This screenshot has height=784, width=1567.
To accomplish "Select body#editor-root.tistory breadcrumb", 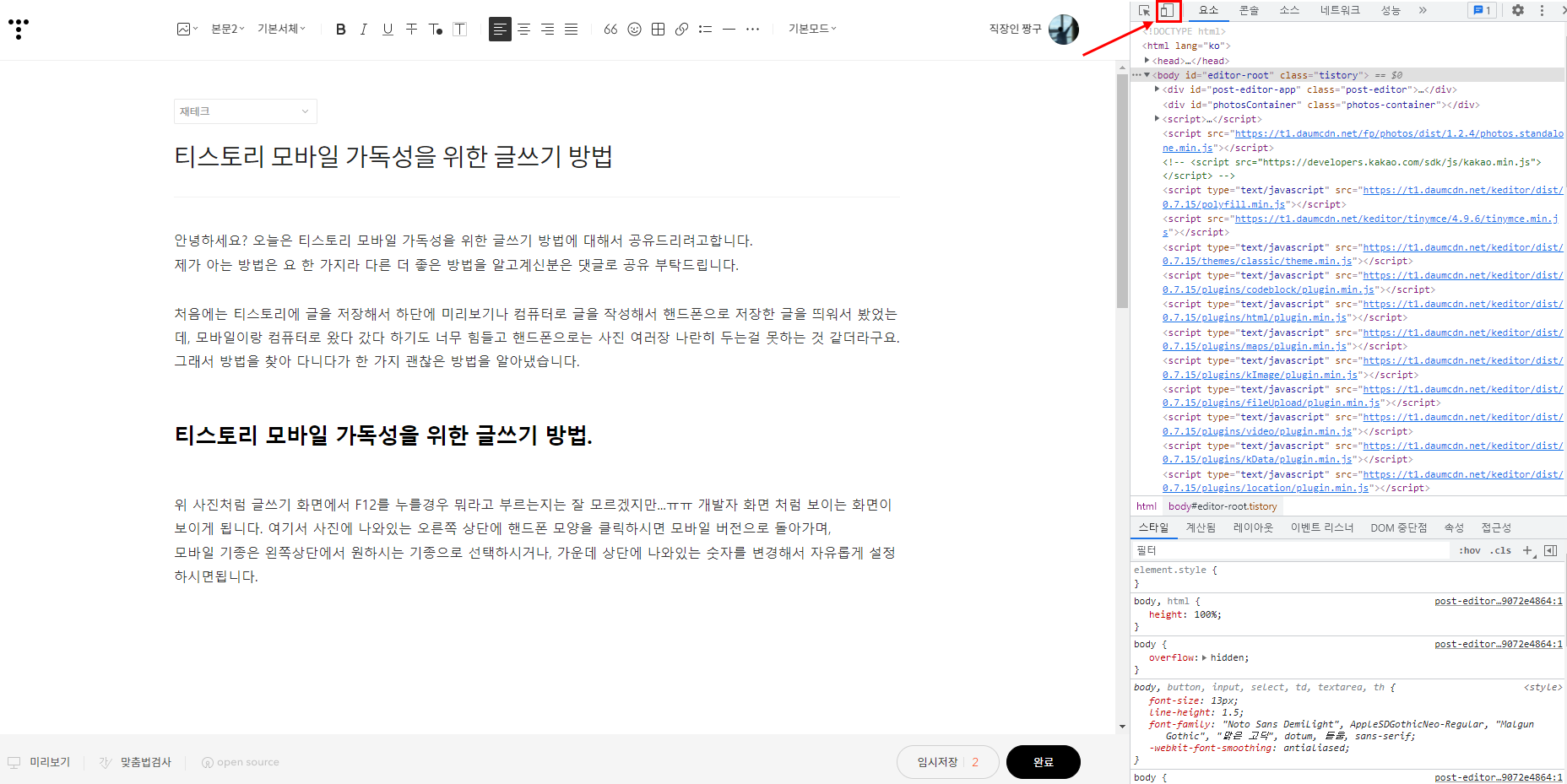I will 1223,506.
